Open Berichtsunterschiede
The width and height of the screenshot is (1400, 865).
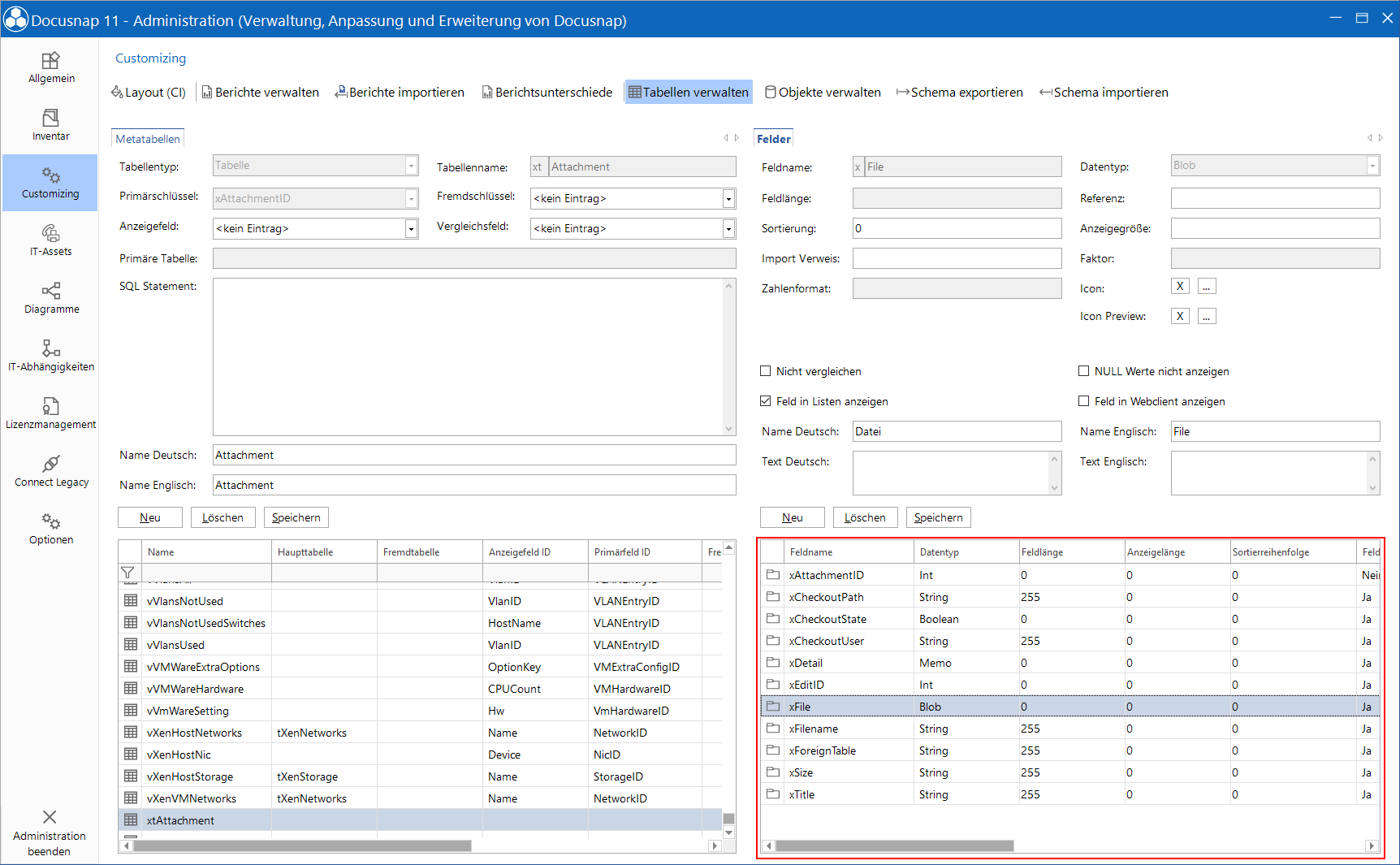547,93
